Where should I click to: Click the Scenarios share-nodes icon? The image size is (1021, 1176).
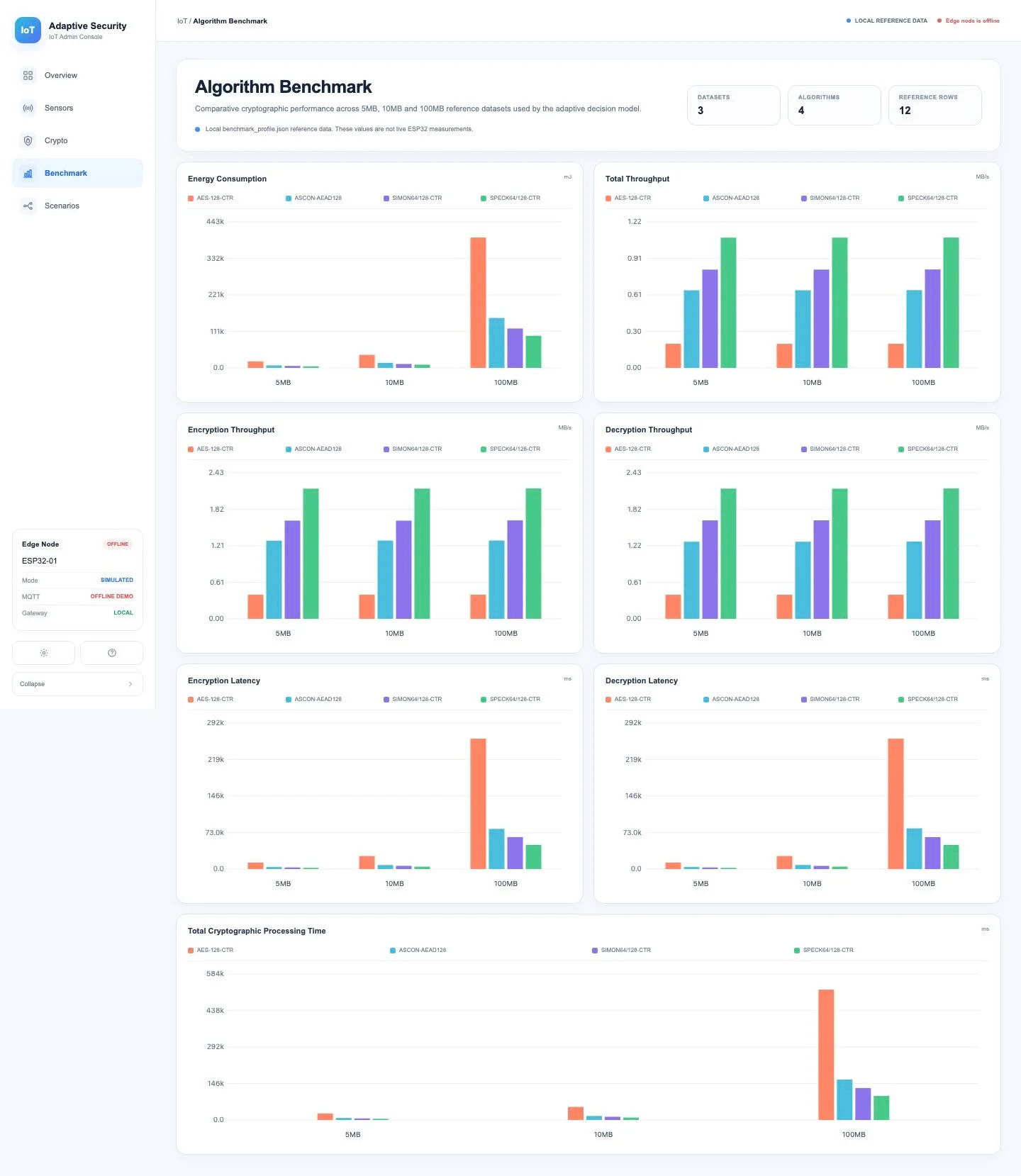pos(28,206)
